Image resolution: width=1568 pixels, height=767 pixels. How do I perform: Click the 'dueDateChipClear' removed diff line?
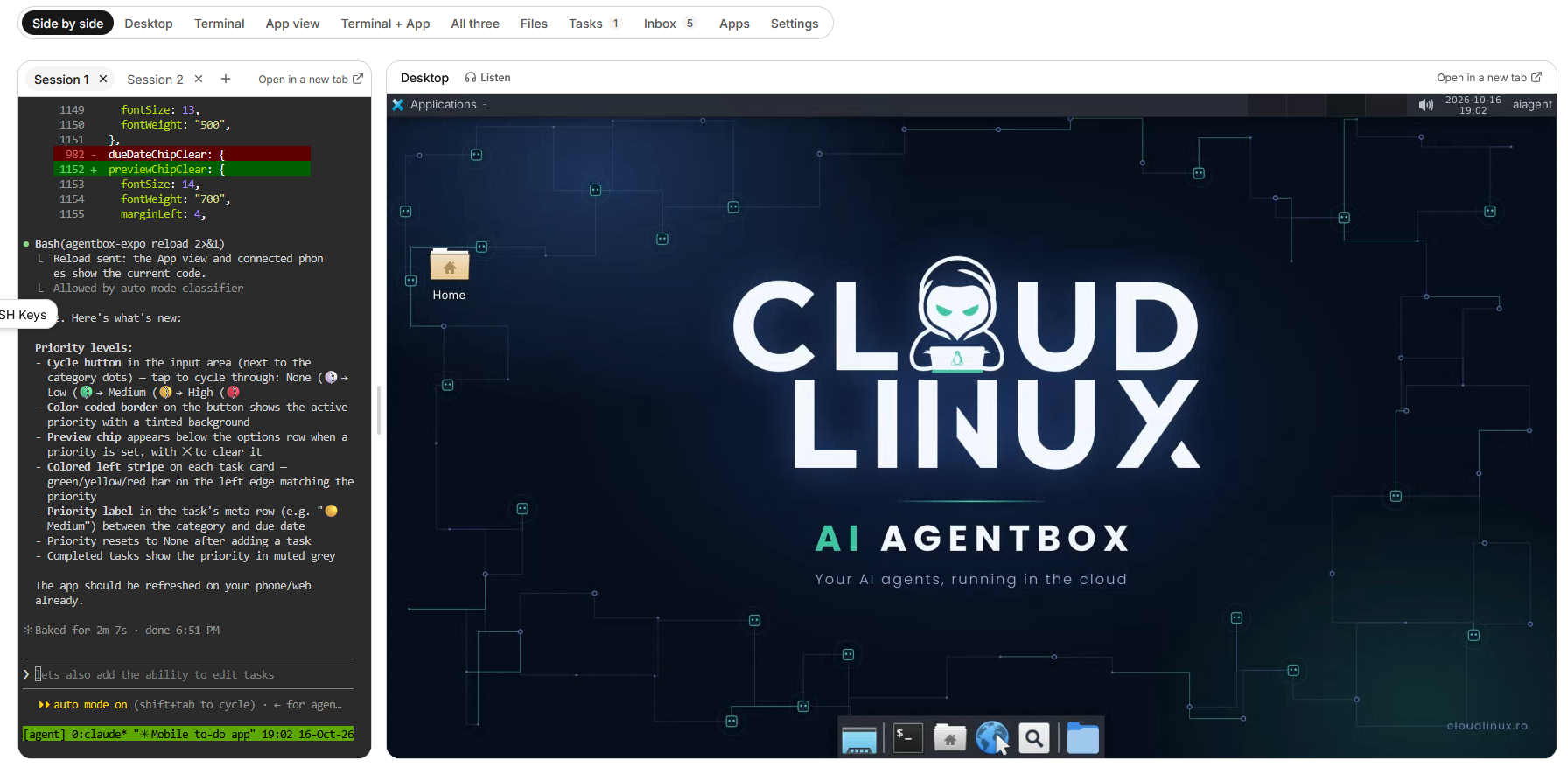pyautogui.click(x=182, y=154)
